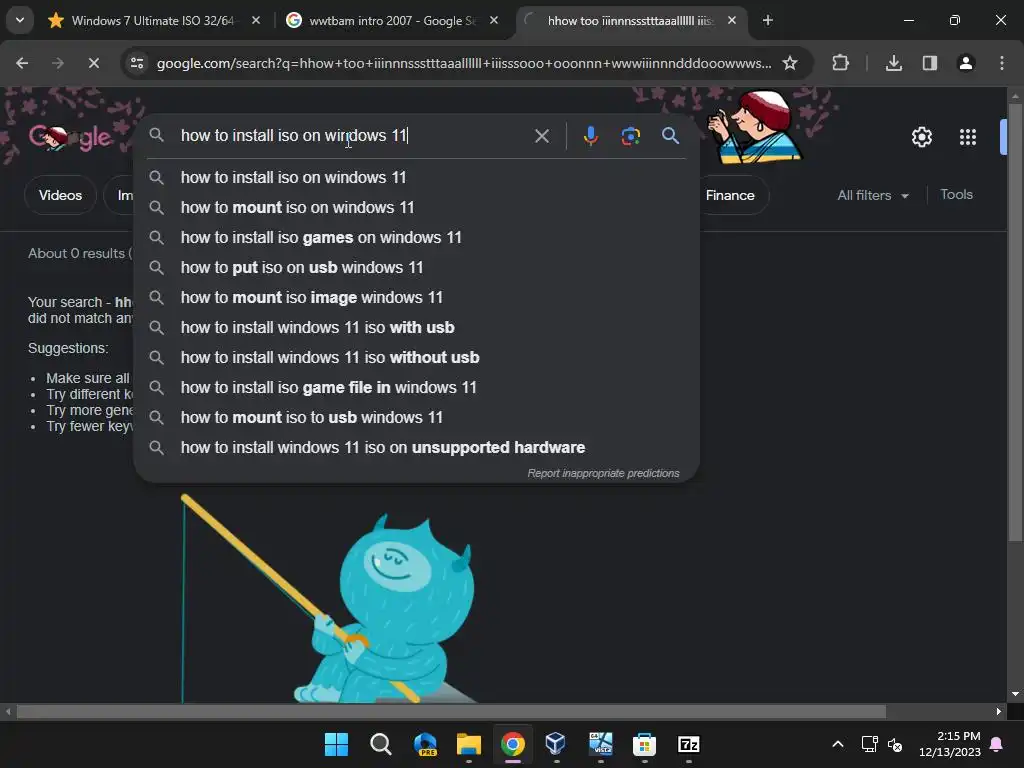
Task: Choose 'iso on unsupported hardware' suggestion
Action: click(x=416, y=447)
